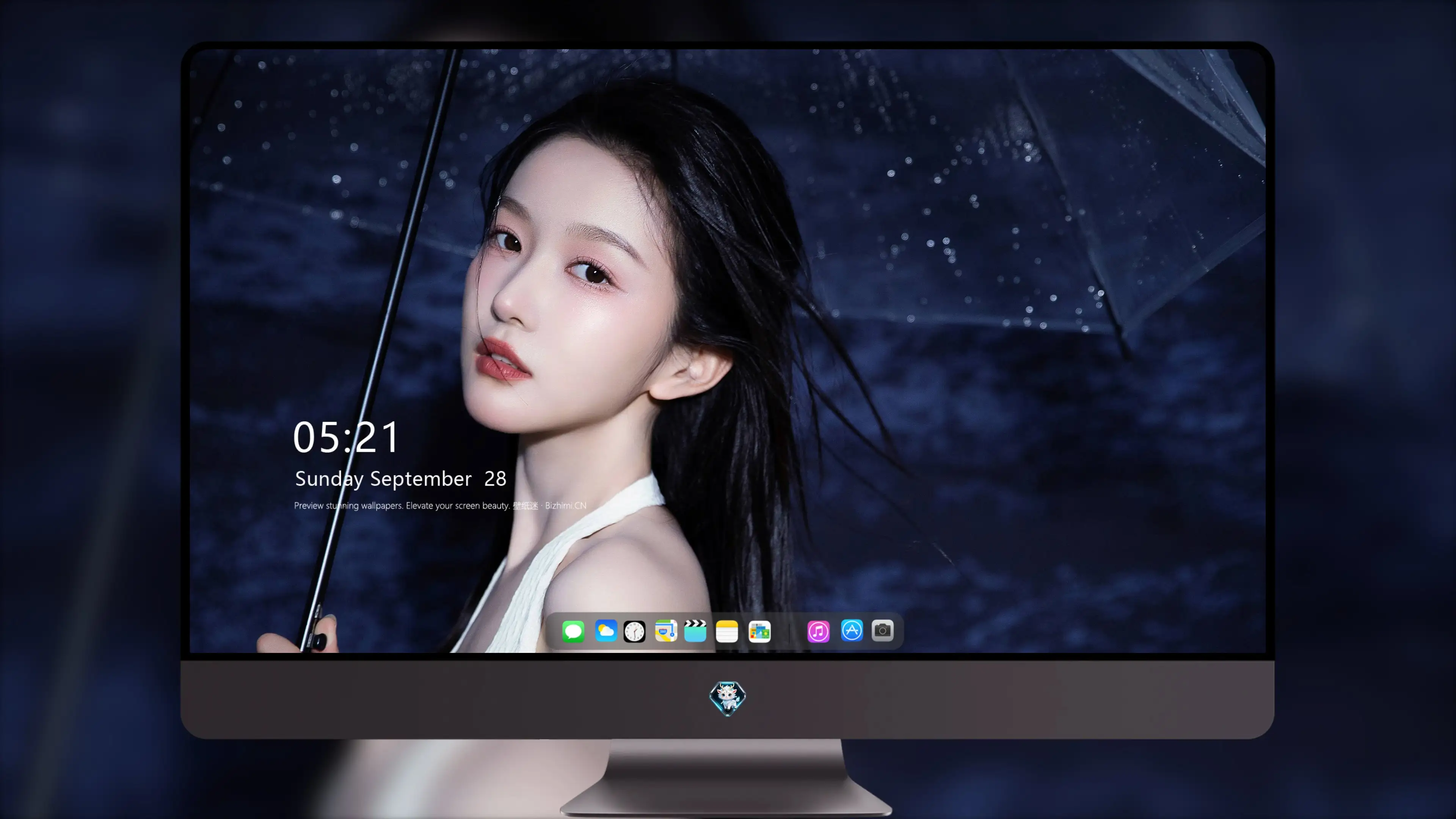1456x819 pixels.
Task: Click the 05:21 clock display
Action: tap(346, 437)
